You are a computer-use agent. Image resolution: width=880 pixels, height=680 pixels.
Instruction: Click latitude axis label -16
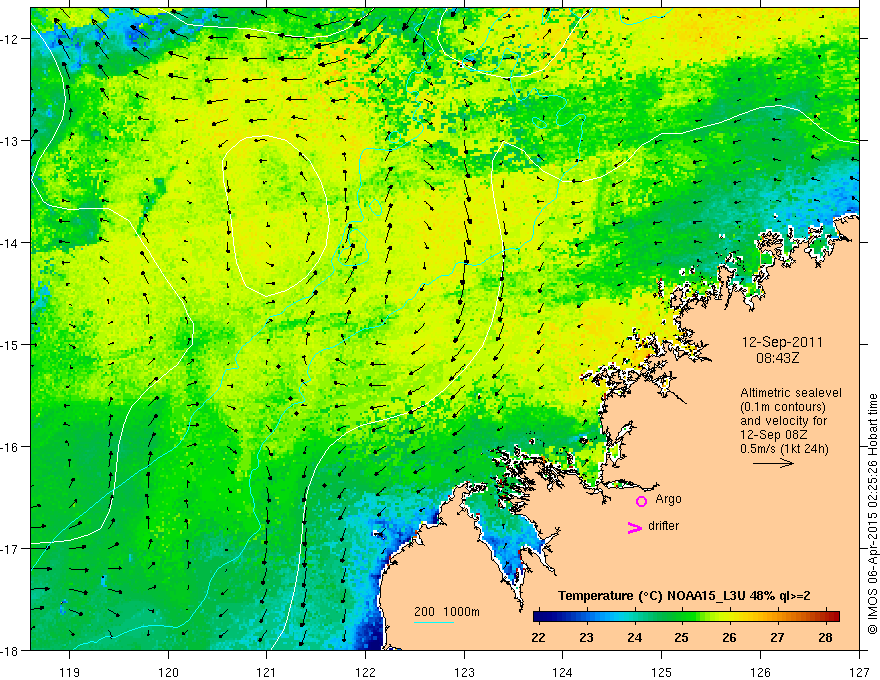10,447
